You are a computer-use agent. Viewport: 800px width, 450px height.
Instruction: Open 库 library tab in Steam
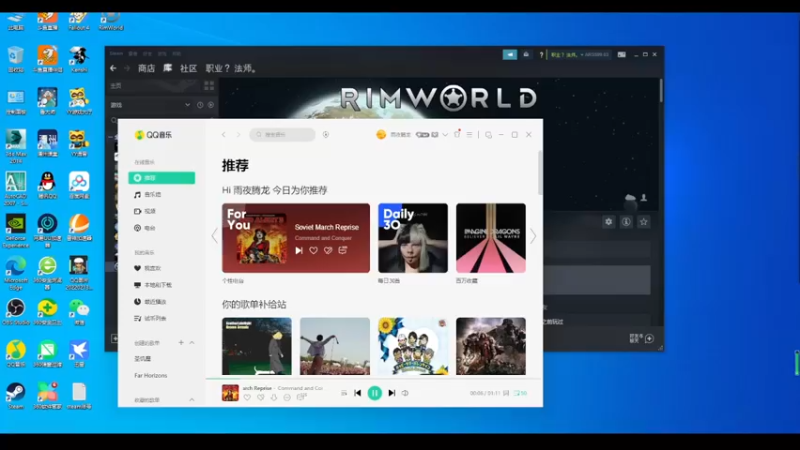(167, 68)
